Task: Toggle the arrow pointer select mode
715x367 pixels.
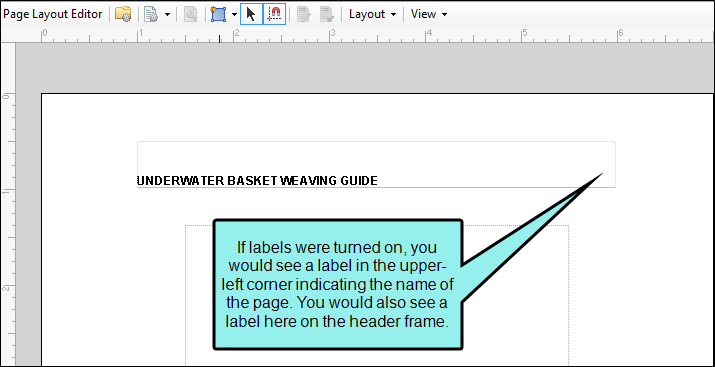Action: (x=251, y=14)
